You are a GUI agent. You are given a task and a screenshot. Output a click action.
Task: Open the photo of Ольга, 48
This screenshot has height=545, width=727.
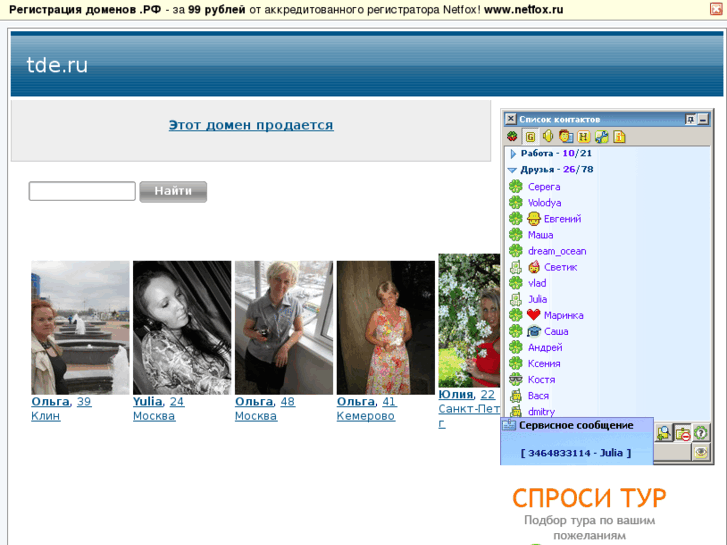[284, 327]
